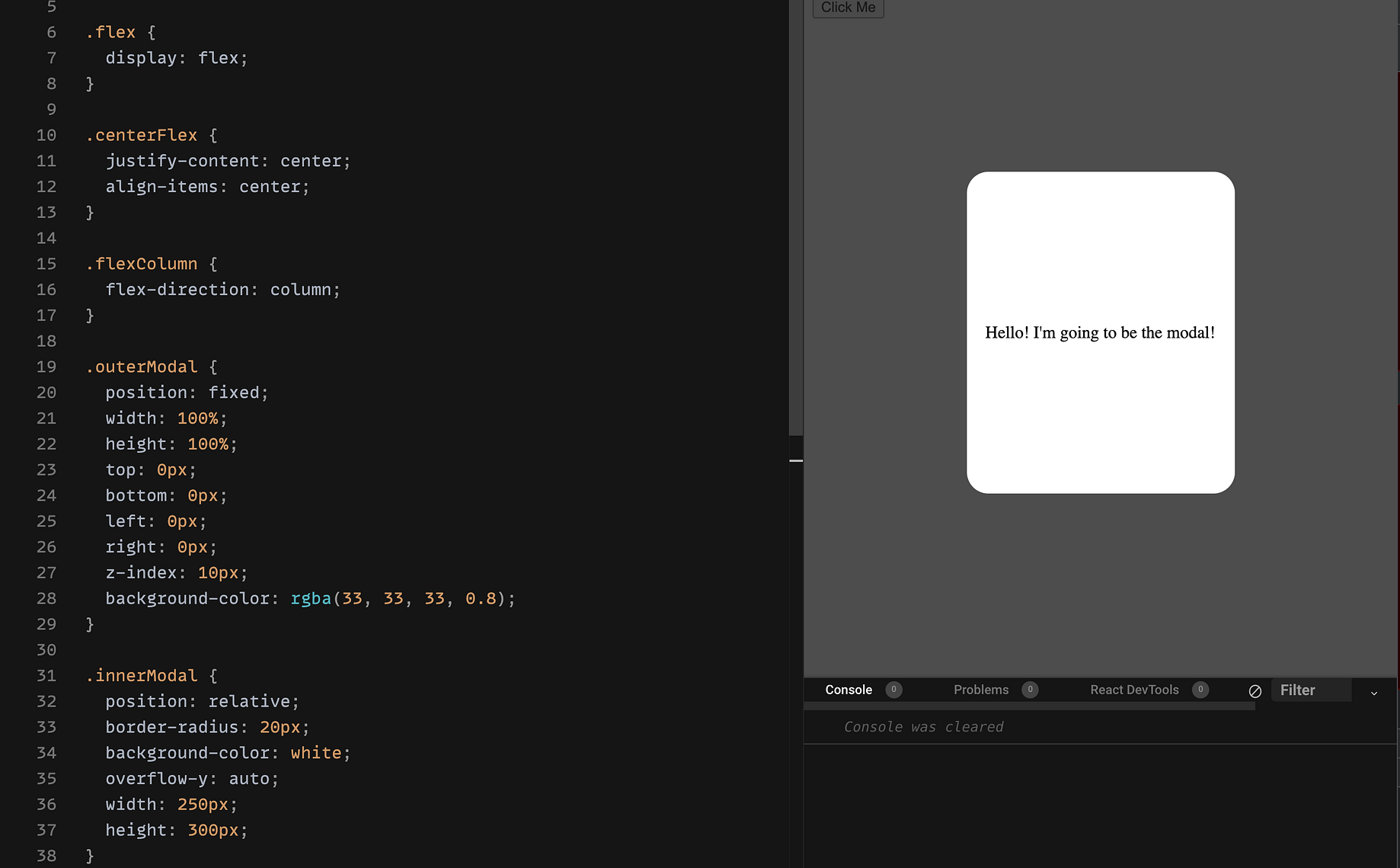The height and width of the screenshot is (868, 1400).
Task: Select the flex-direction column declaration
Action: pyautogui.click(x=222, y=290)
